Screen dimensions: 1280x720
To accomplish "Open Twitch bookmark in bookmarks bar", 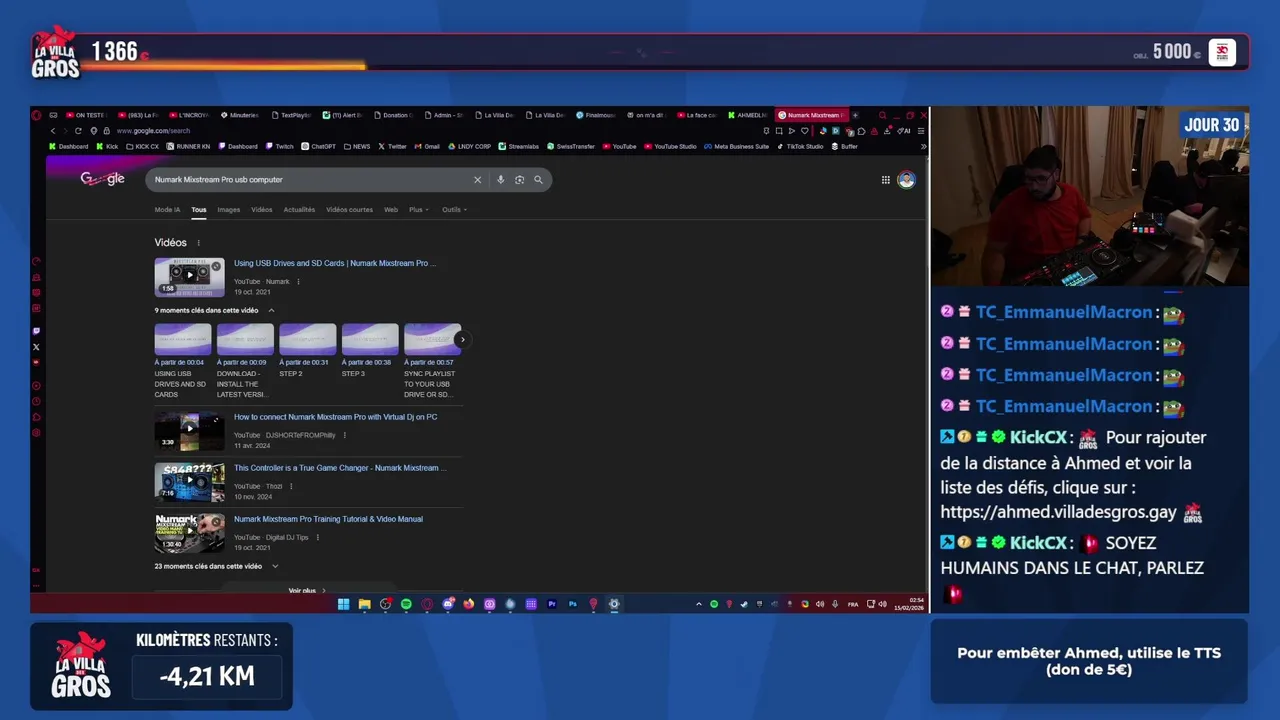I will point(280,147).
